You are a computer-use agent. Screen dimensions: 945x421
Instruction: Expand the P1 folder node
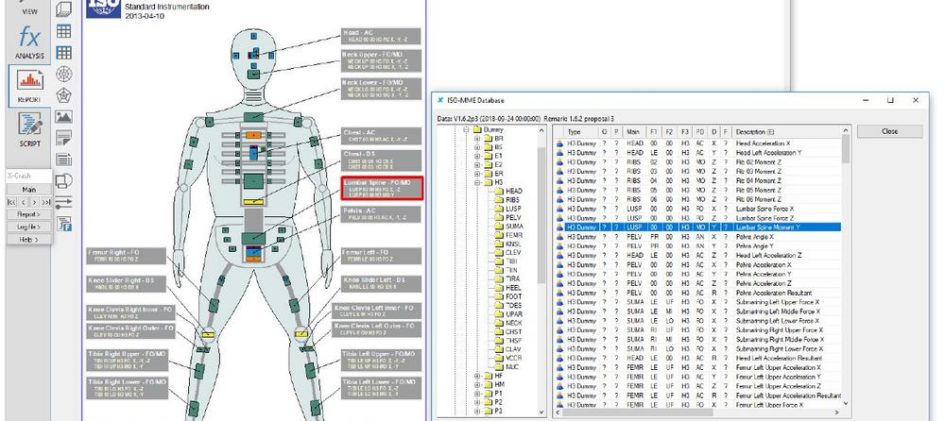click(477, 393)
